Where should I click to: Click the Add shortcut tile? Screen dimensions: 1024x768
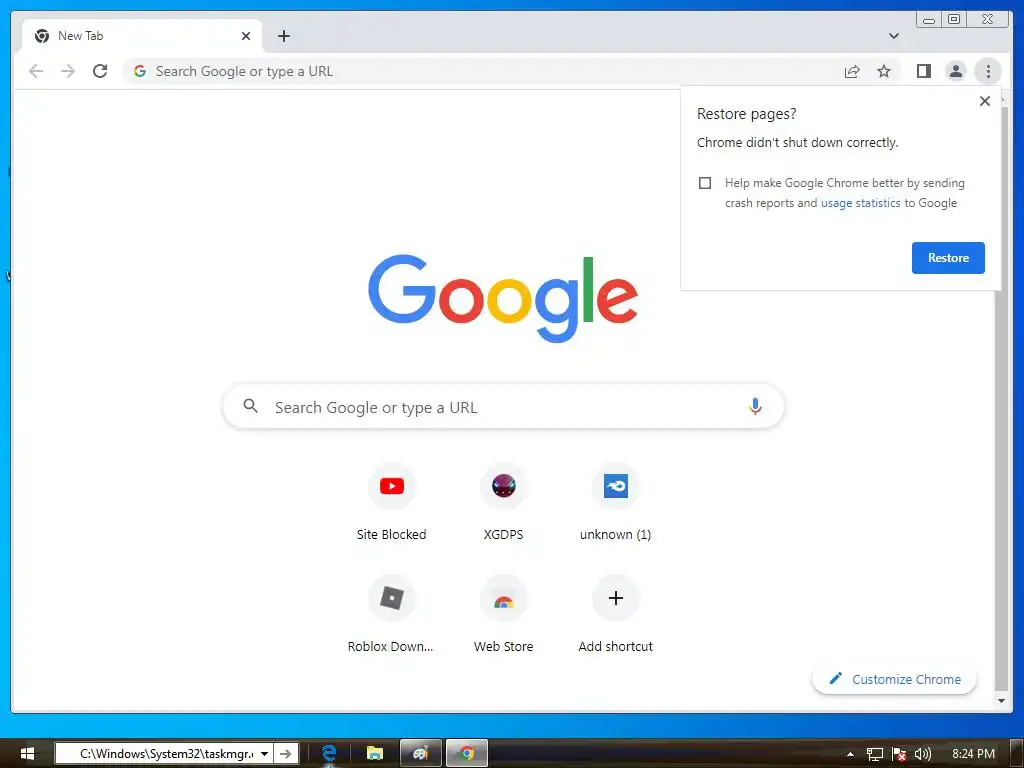(x=615, y=615)
